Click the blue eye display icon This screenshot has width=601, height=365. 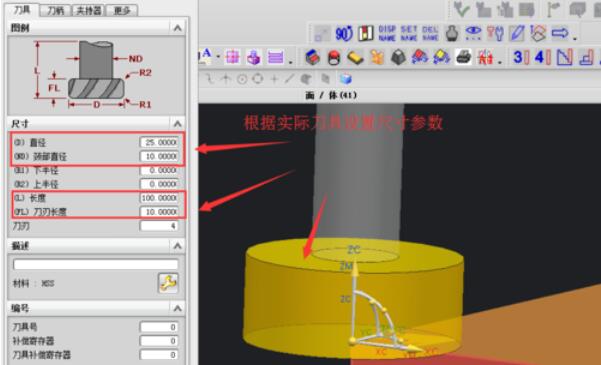(473, 33)
